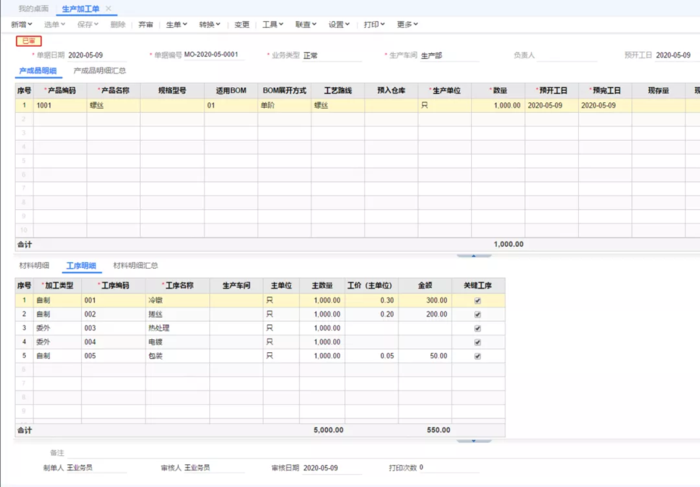Open the 新增 dropdown menu
The width and height of the screenshot is (700, 487).
coord(21,25)
